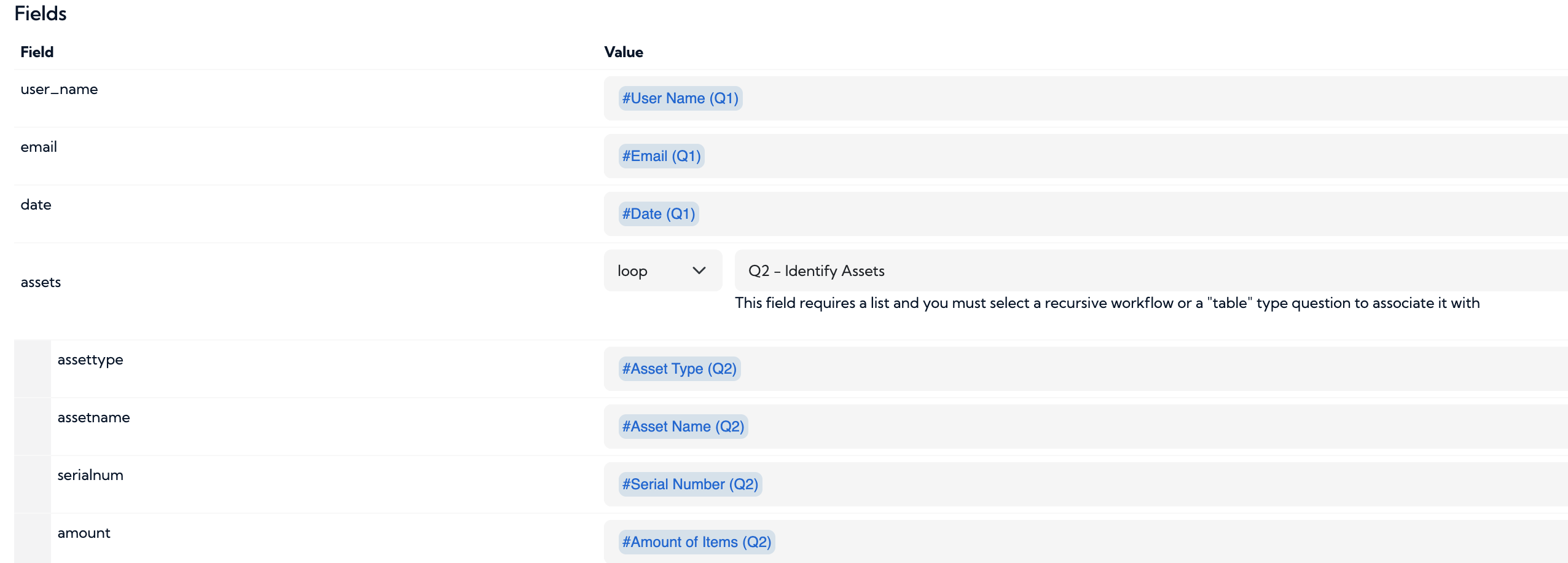1568x563 pixels.
Task: Select the #Serial Number (Q2) token
Action: [689, 484]
